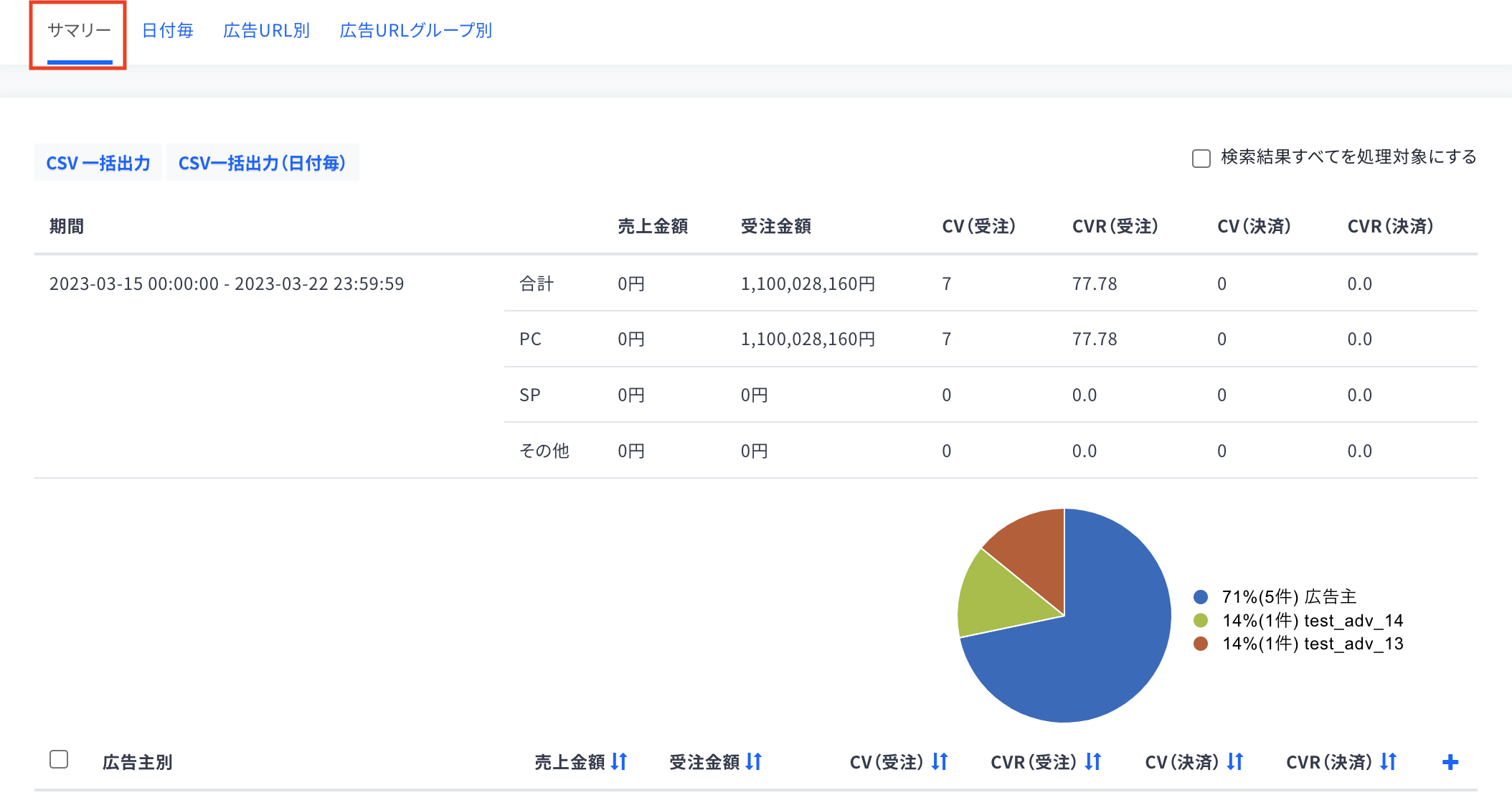Click legend text 71%(5件) 広告主
The height and width of the screenshot is (808, 1512).
[1290, 597]
